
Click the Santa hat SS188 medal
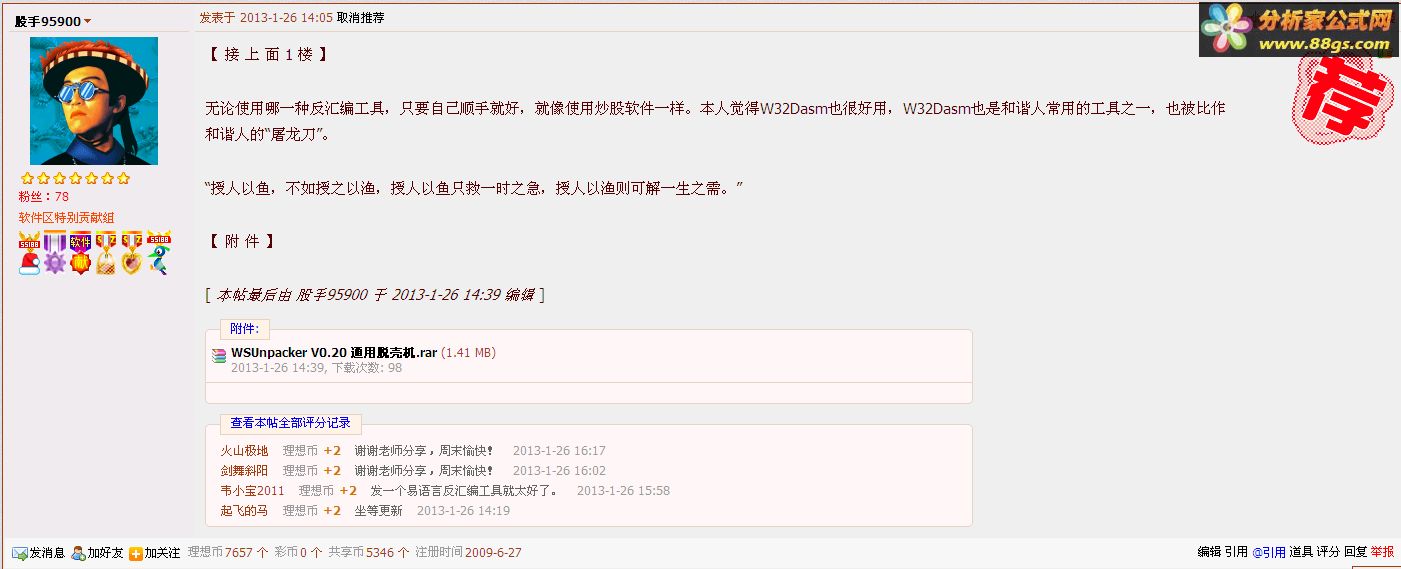pos(29,253)
